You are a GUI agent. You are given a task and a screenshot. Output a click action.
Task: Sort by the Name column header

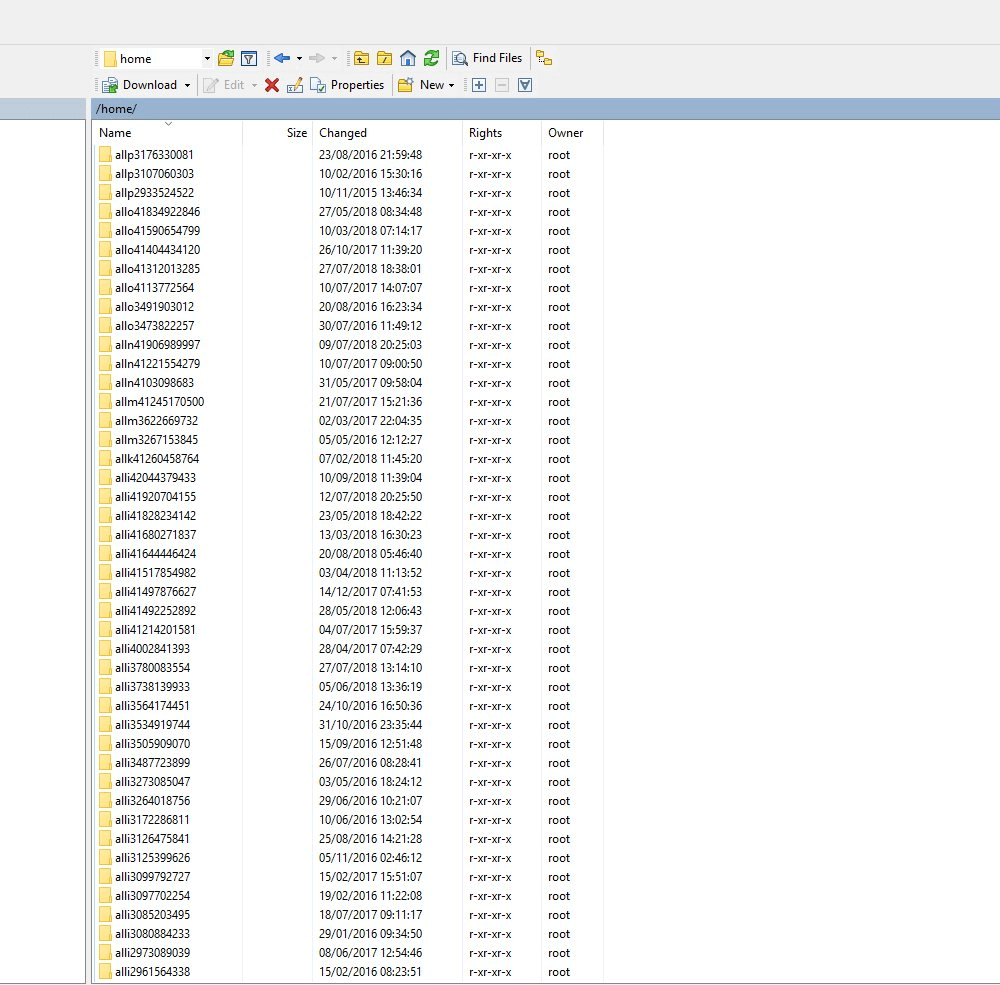click(168, 133)
